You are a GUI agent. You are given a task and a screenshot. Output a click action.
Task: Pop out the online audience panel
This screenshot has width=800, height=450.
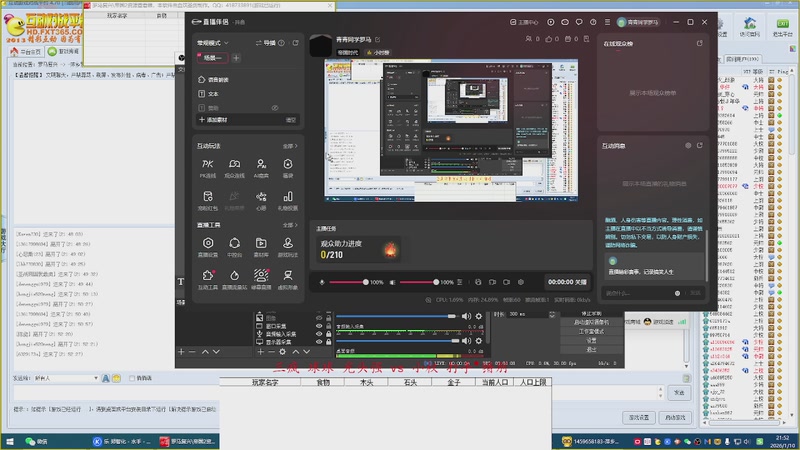699,43
